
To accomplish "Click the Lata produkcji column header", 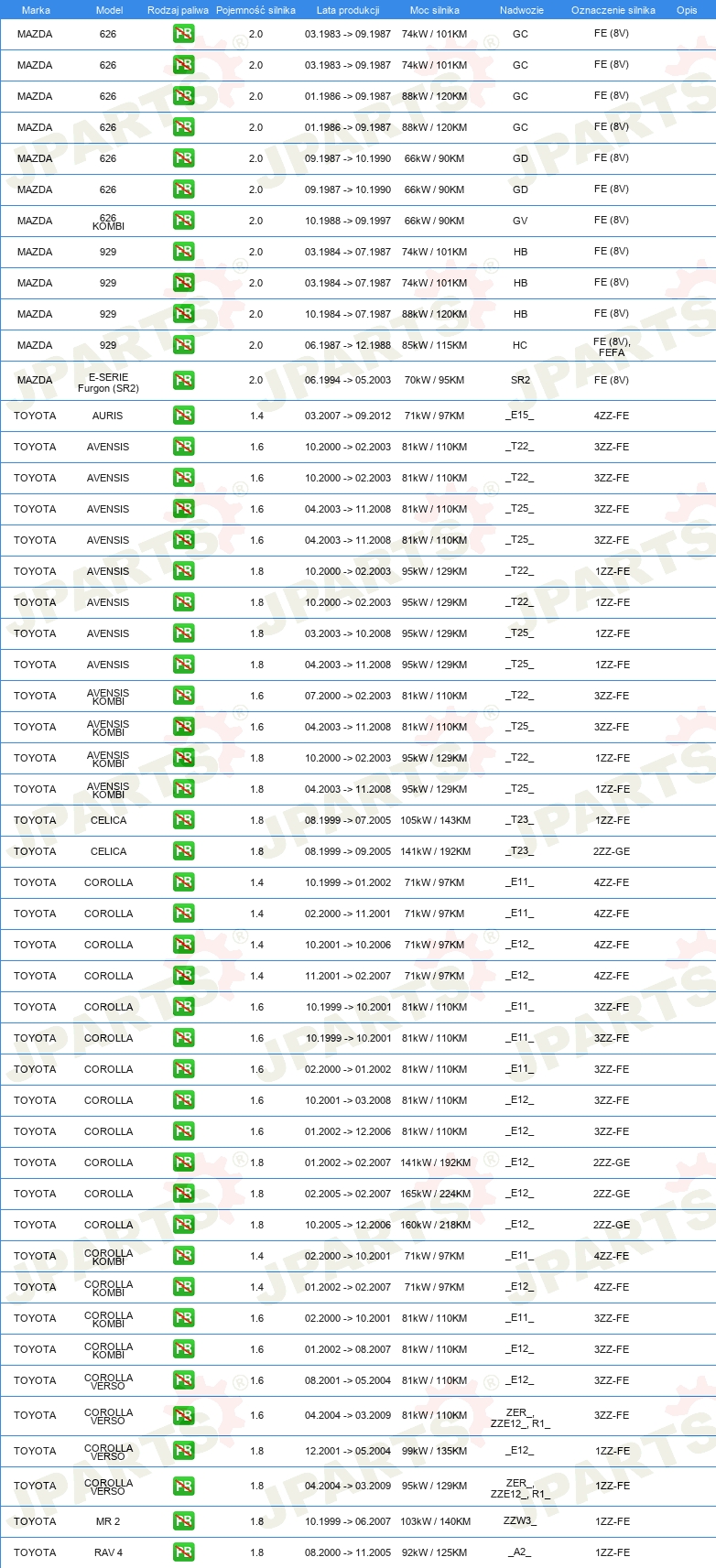I will 348,10.
